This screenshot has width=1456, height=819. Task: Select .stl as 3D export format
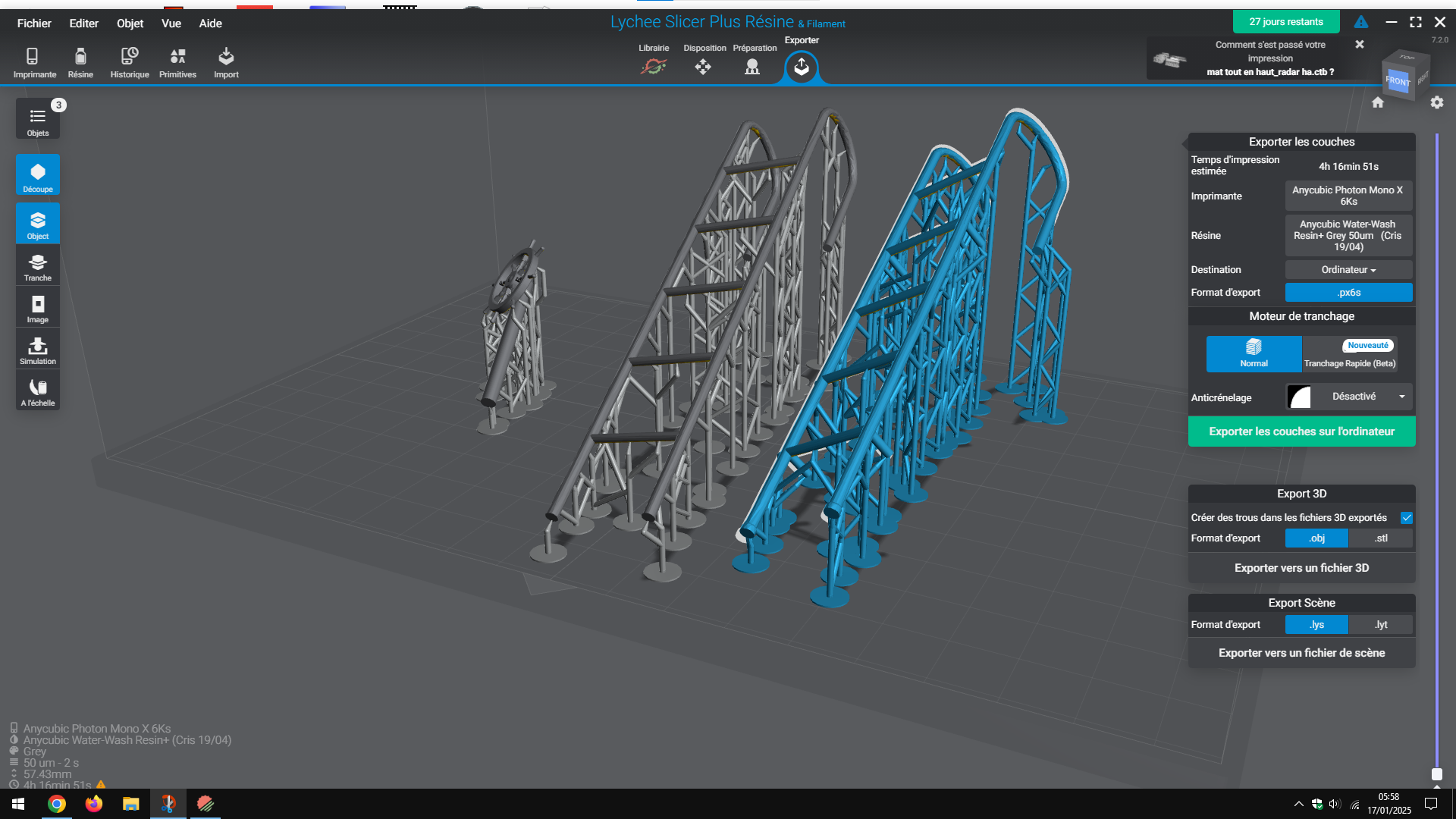click(x=1381, y=538)
